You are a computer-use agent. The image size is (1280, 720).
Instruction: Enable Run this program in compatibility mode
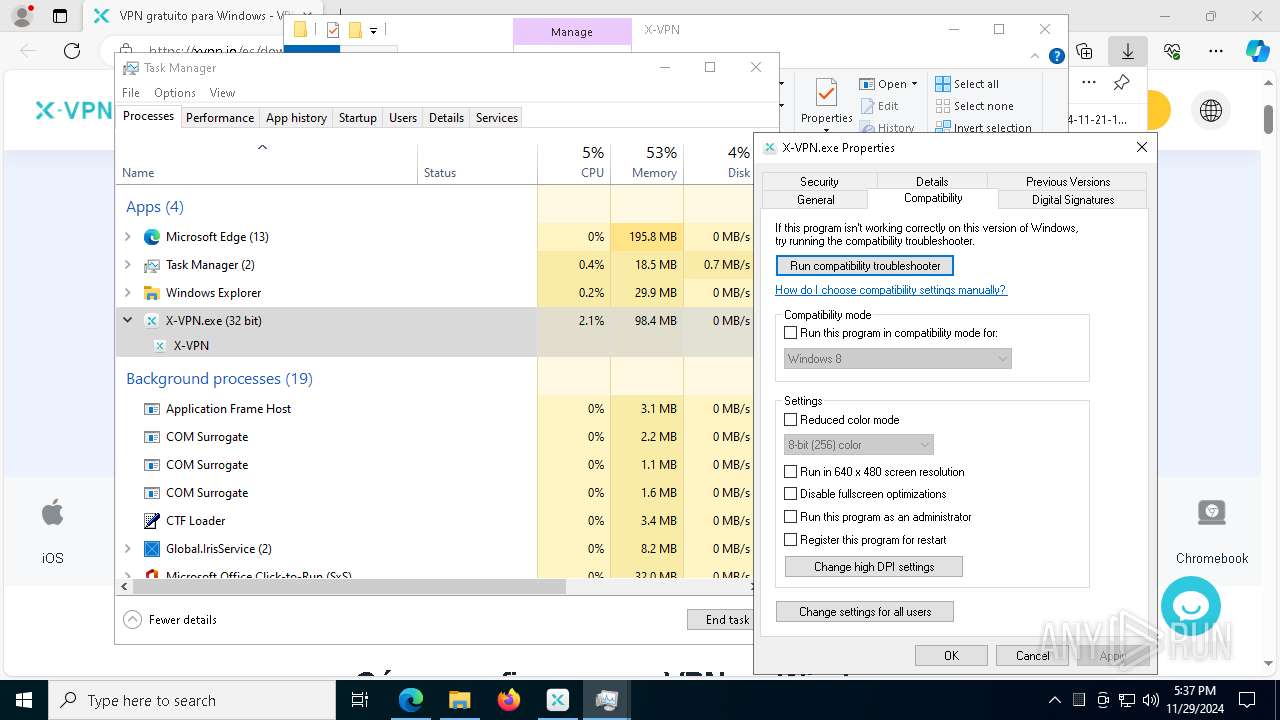(791, 333)
